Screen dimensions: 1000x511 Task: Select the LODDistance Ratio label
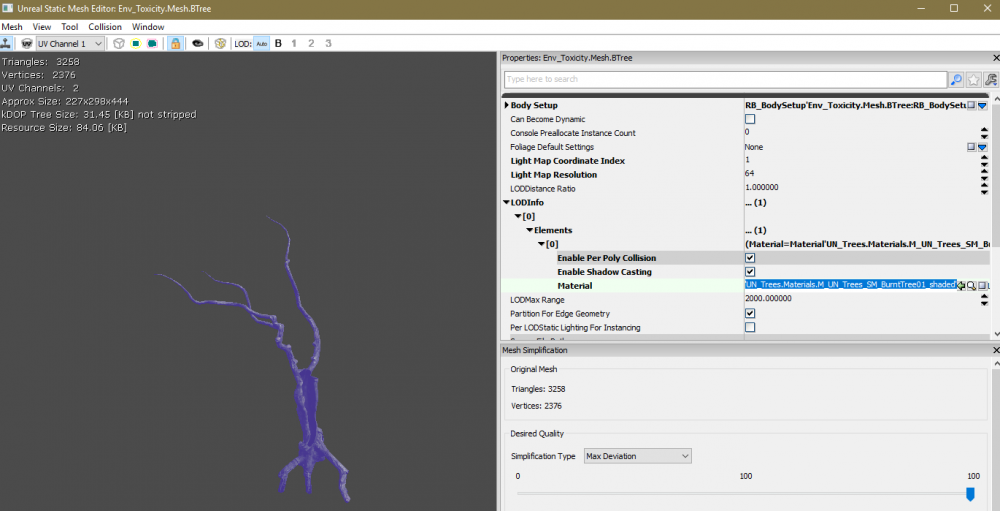coord(543,189)
